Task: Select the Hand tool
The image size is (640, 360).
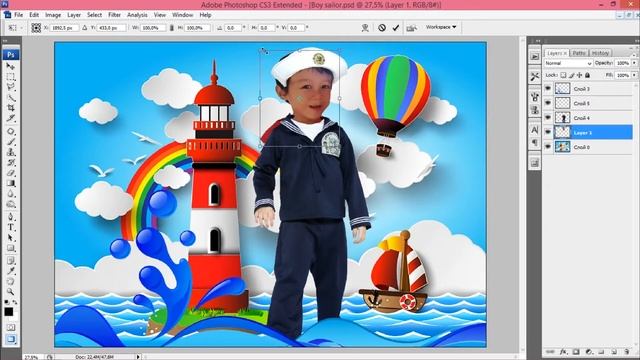Action: pyautogui.click(x=11, y=282)
